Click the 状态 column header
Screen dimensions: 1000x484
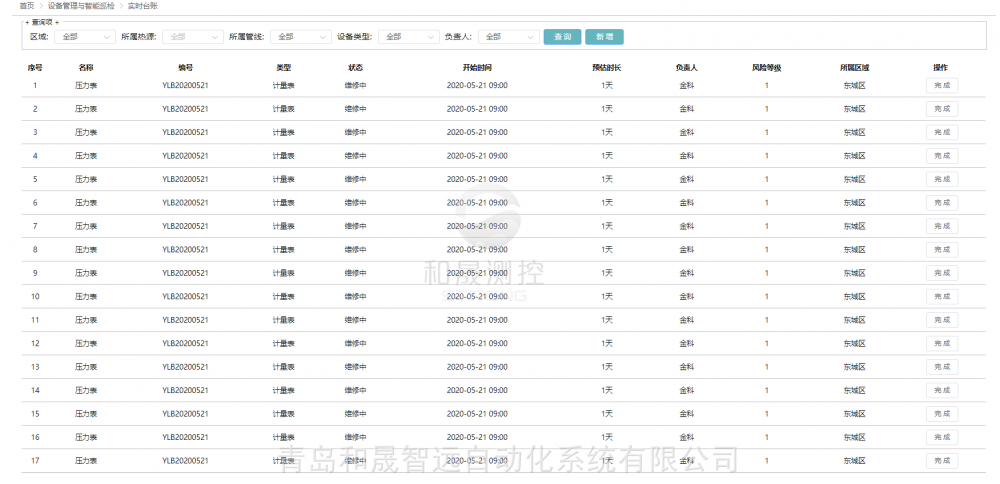[x=355, y=67]
